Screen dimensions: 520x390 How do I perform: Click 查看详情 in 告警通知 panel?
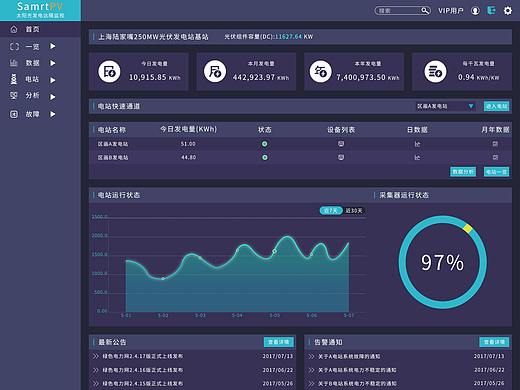[494, 342]
